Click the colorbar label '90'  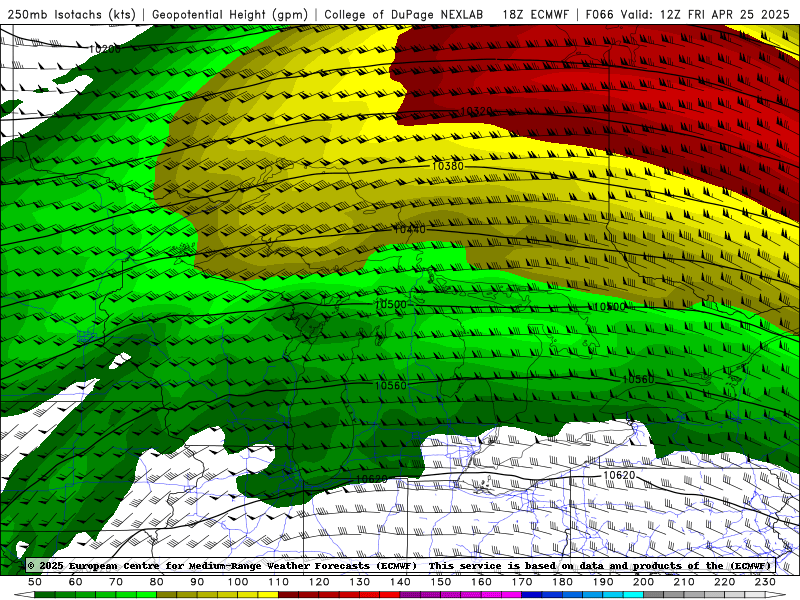tap(197, 582)
